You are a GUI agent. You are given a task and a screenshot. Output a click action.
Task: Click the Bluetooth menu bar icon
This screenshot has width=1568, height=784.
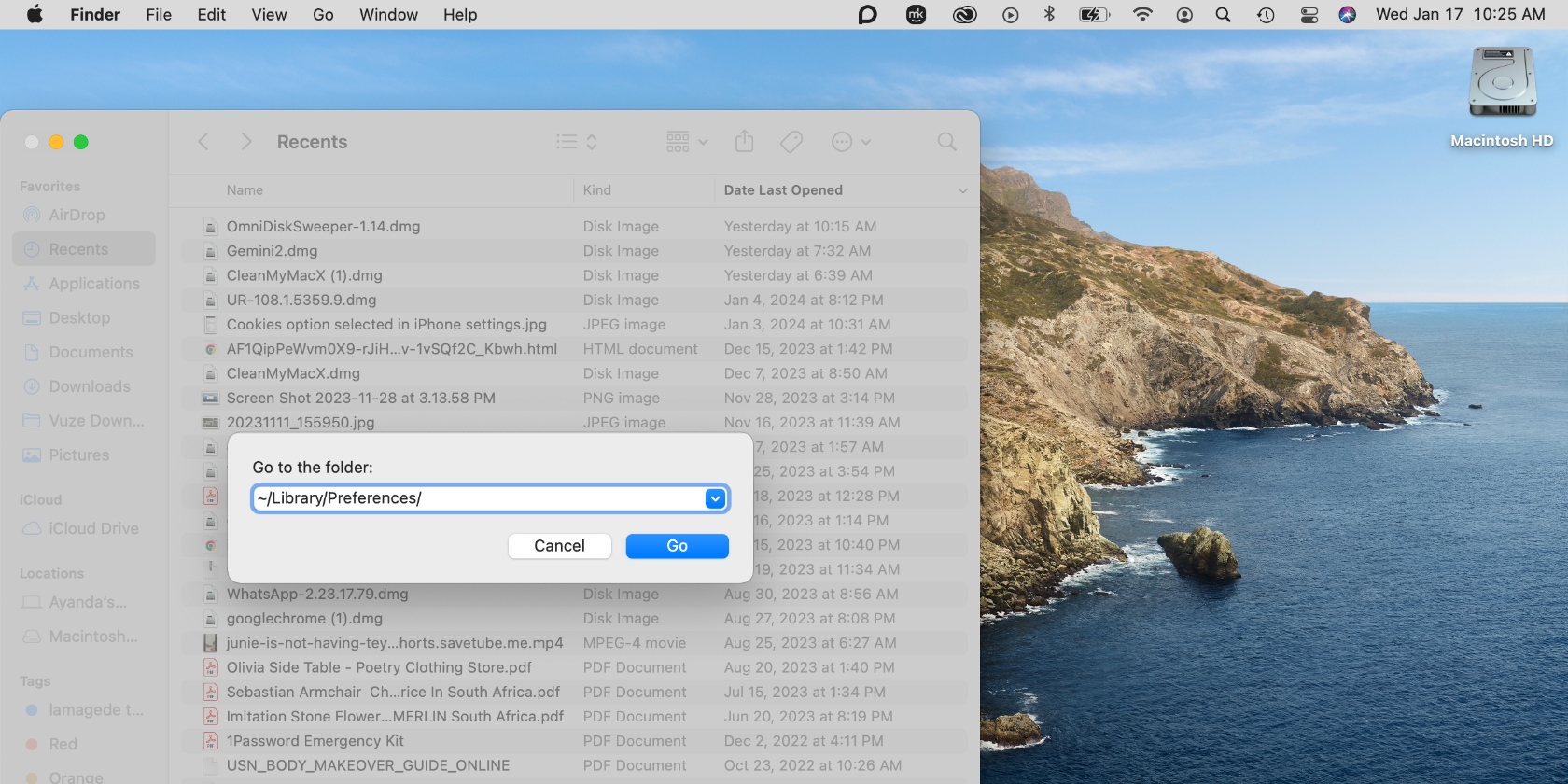(1049, 14)
